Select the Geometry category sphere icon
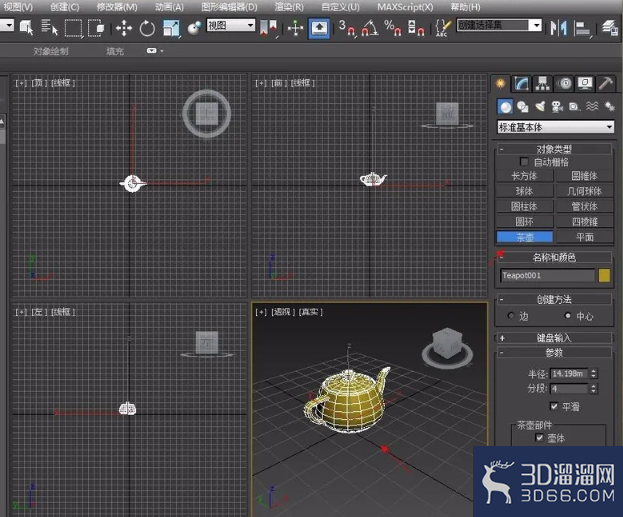The image size is (623, 517). point(505,106)
